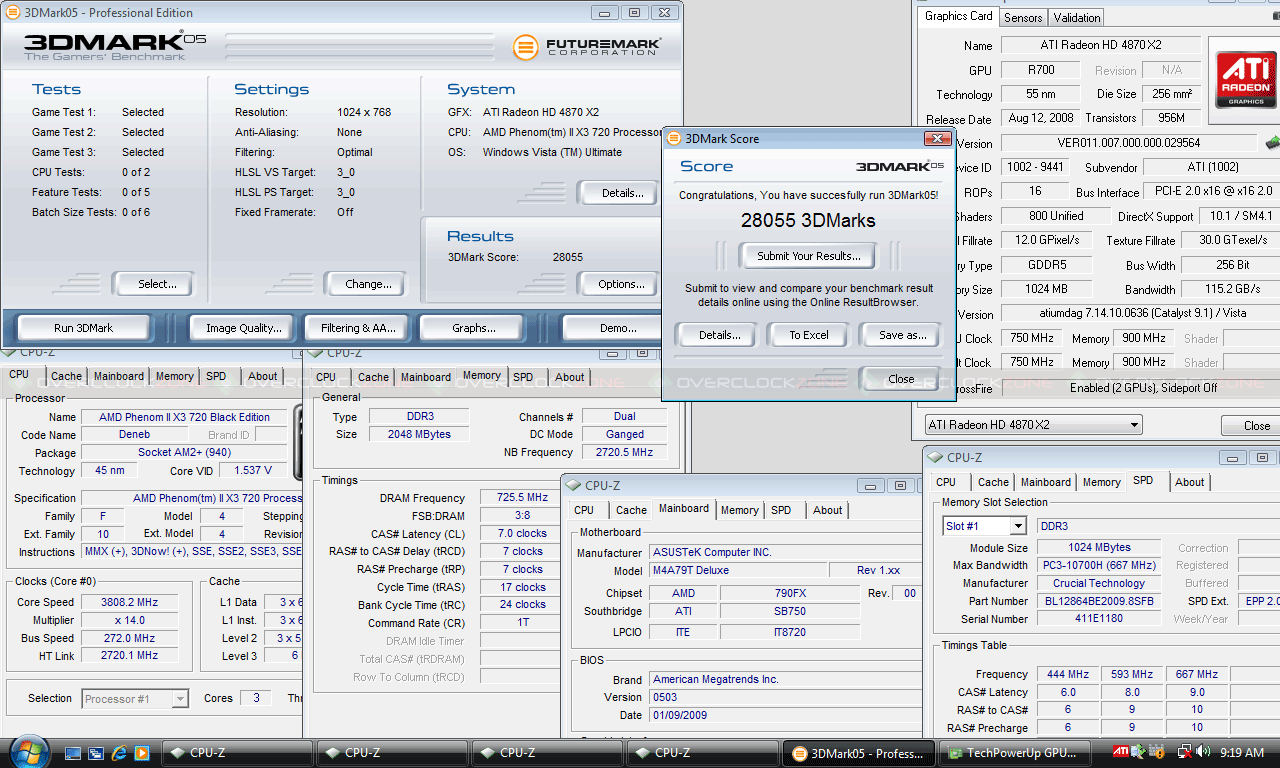1280x768 pixels.
Task: Click Core VID value 1.537 V
Action: [x=252, y=470]
